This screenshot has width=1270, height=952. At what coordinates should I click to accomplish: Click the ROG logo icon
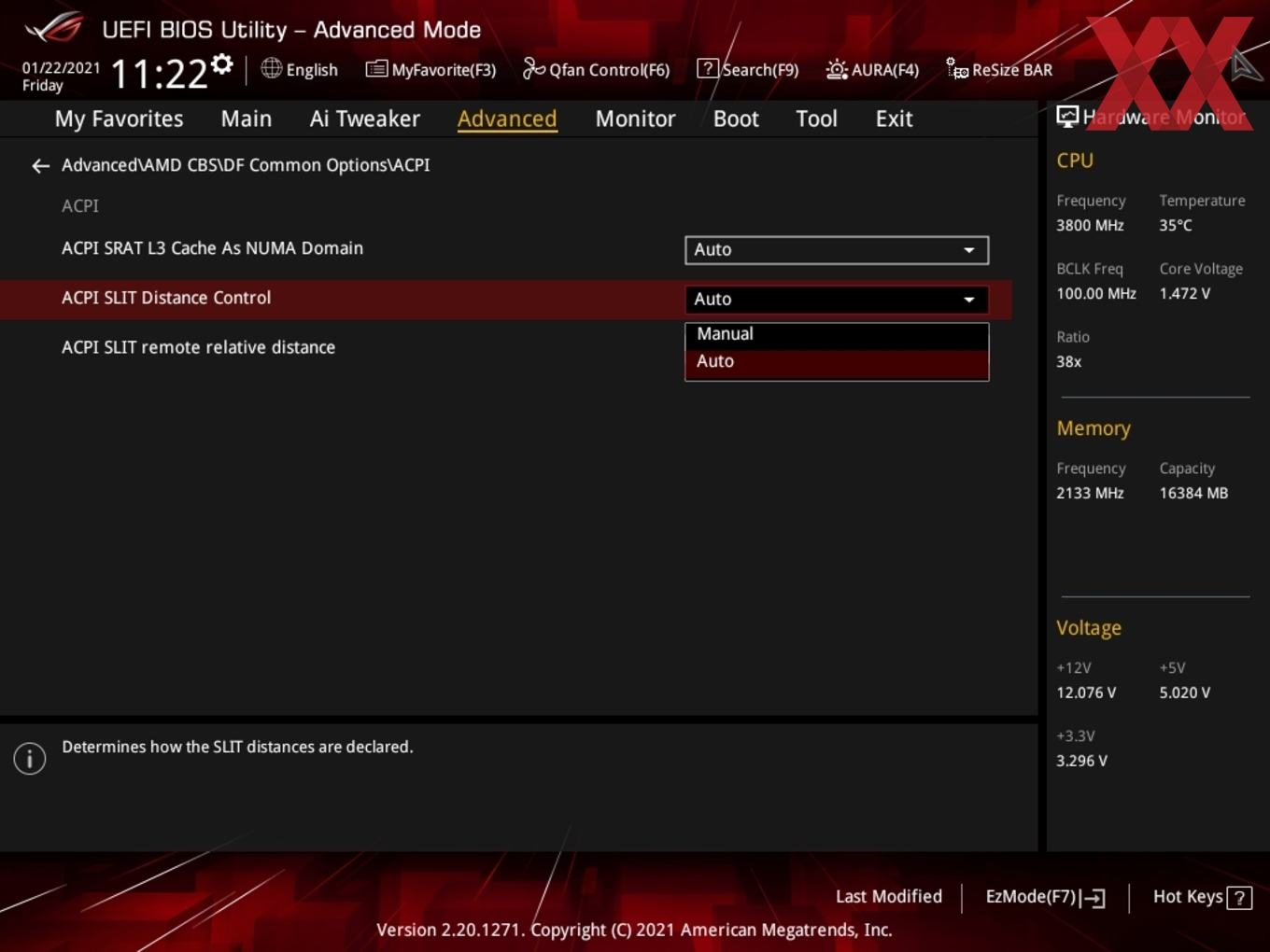[x=54, y=28]
